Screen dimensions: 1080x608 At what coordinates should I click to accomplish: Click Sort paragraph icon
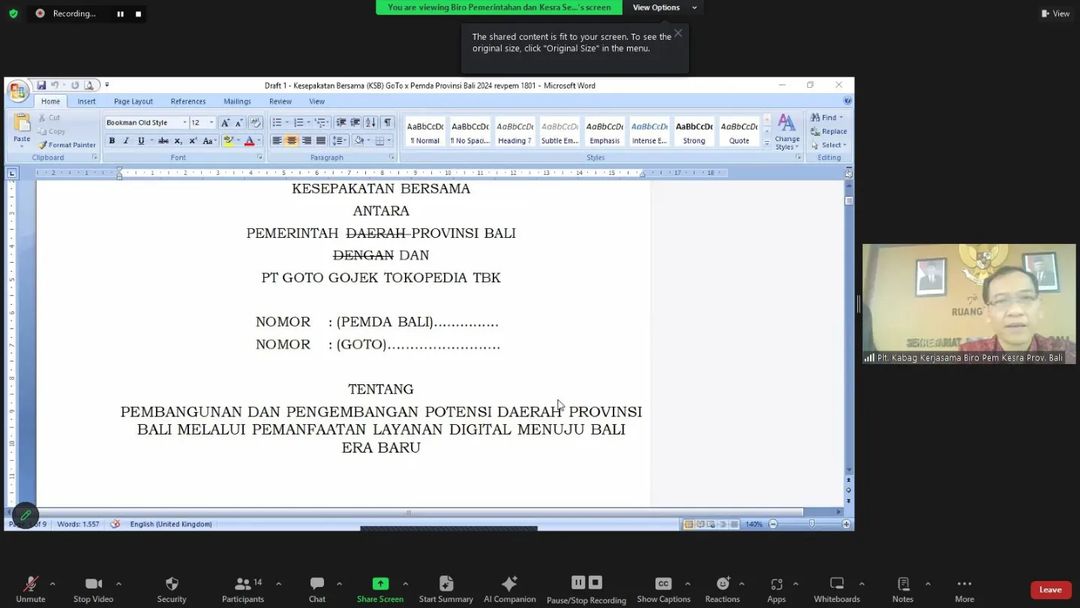(371, 123)
